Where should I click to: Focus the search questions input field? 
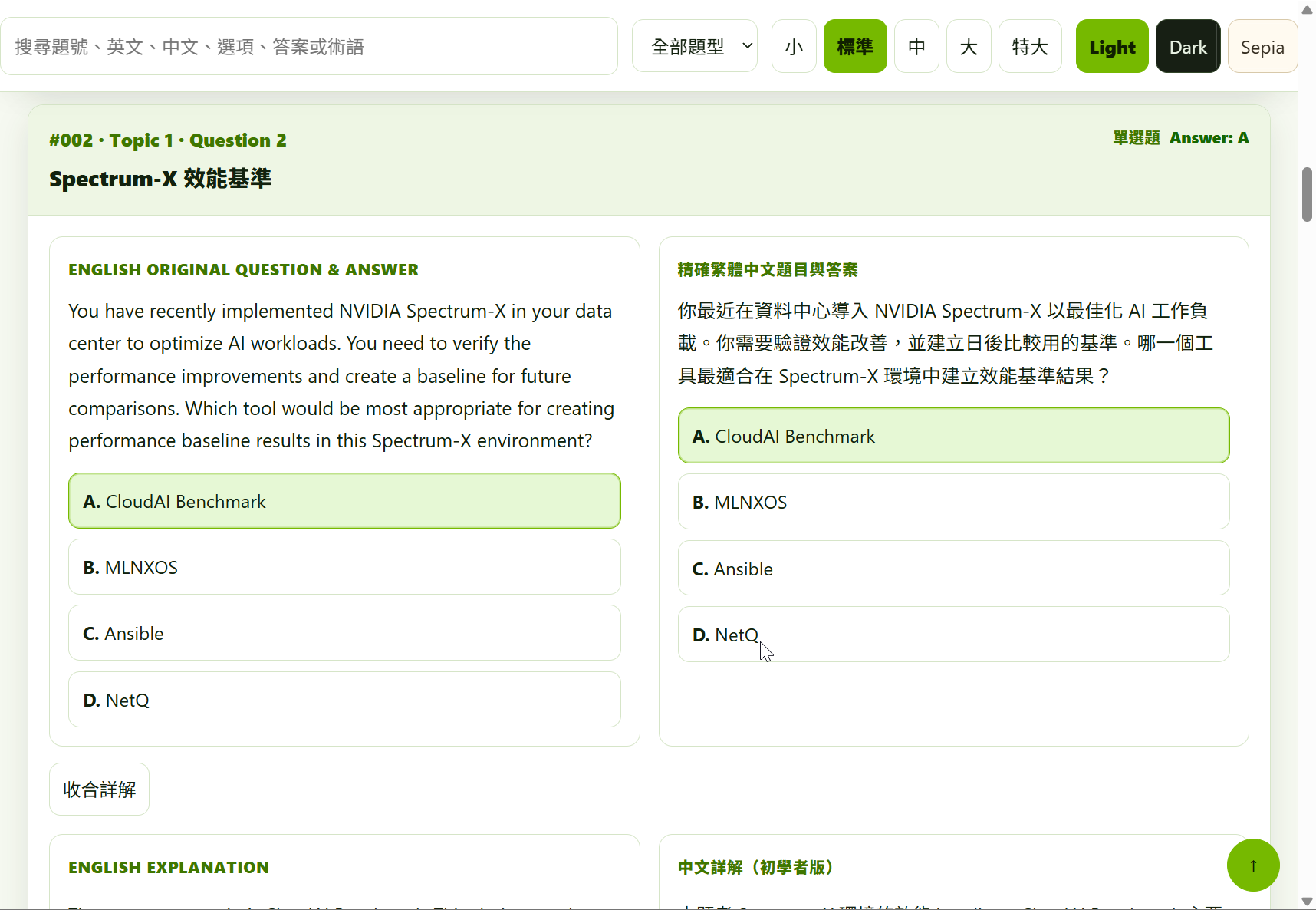(x=309, y=46)
